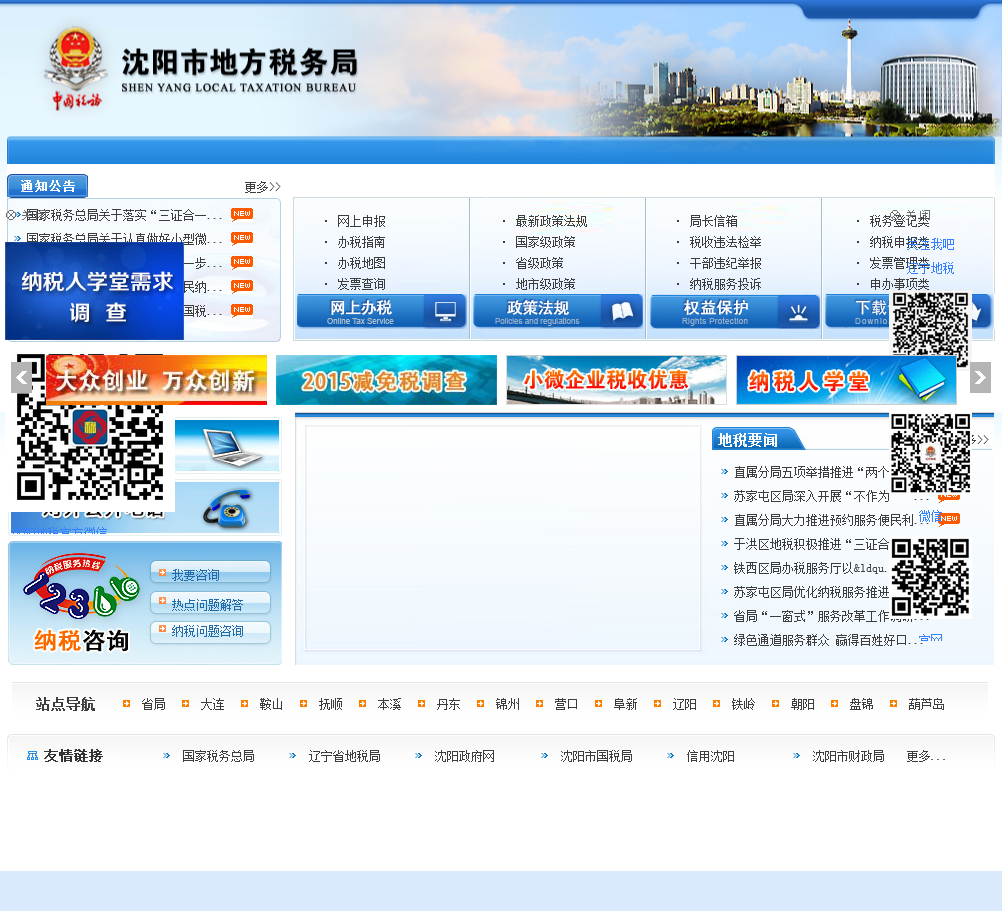The height and width of the screenshot is (911, 1002).
Task: Click the 12366 纳税咨询 logo
Action: click(81, 602)
